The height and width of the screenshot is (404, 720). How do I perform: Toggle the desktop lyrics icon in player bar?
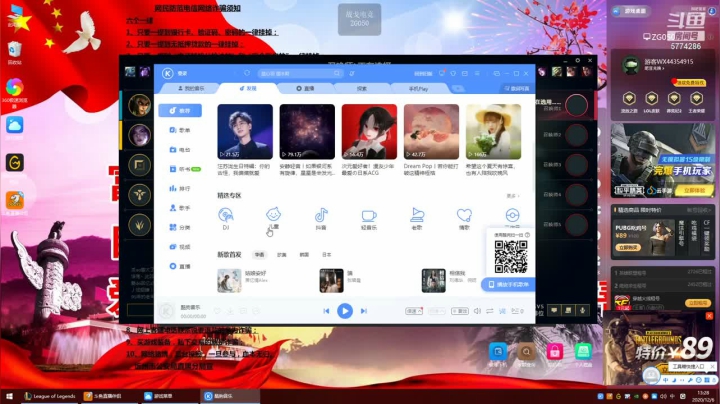(502, 311)
